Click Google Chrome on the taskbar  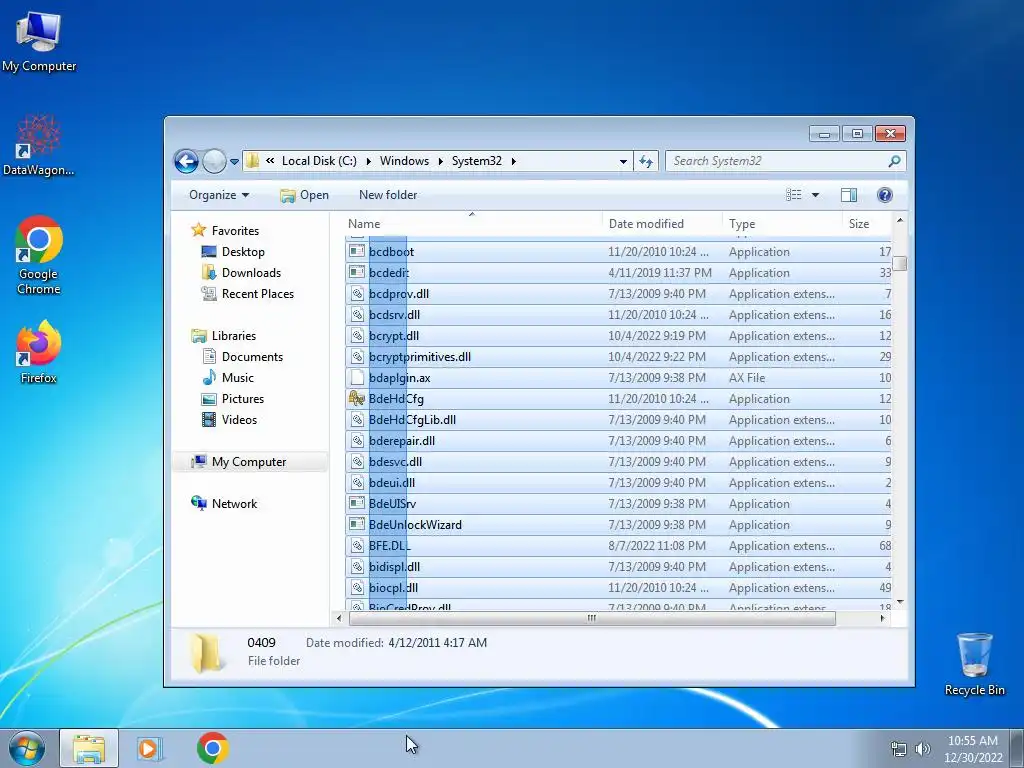[x=212, y=748]
